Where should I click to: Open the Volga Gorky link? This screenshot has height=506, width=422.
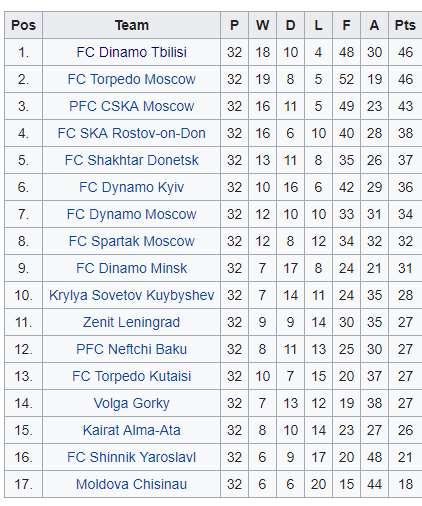[x=131, y=403]
